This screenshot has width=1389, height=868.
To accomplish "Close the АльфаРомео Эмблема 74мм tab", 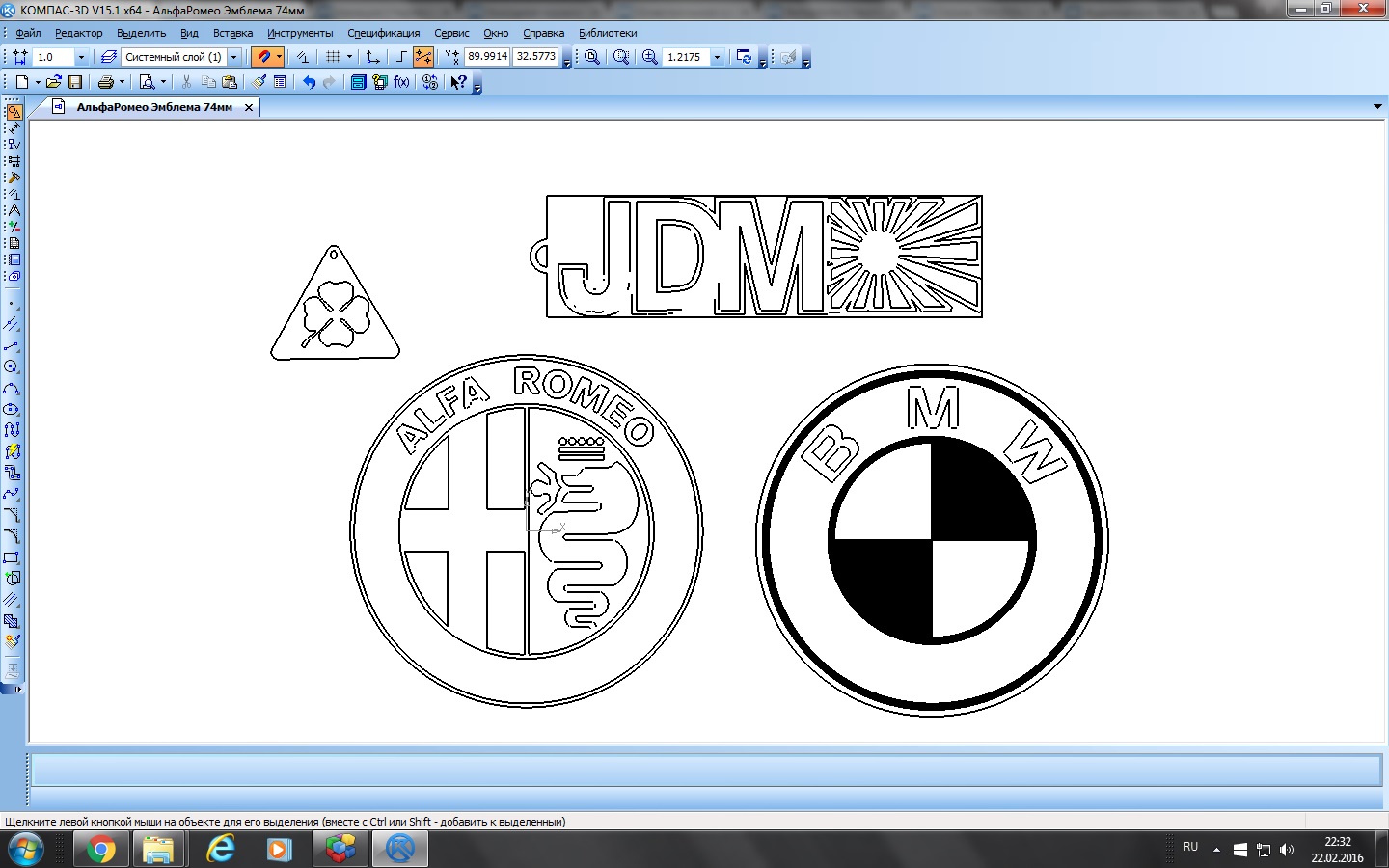I will tap(249, 108).
